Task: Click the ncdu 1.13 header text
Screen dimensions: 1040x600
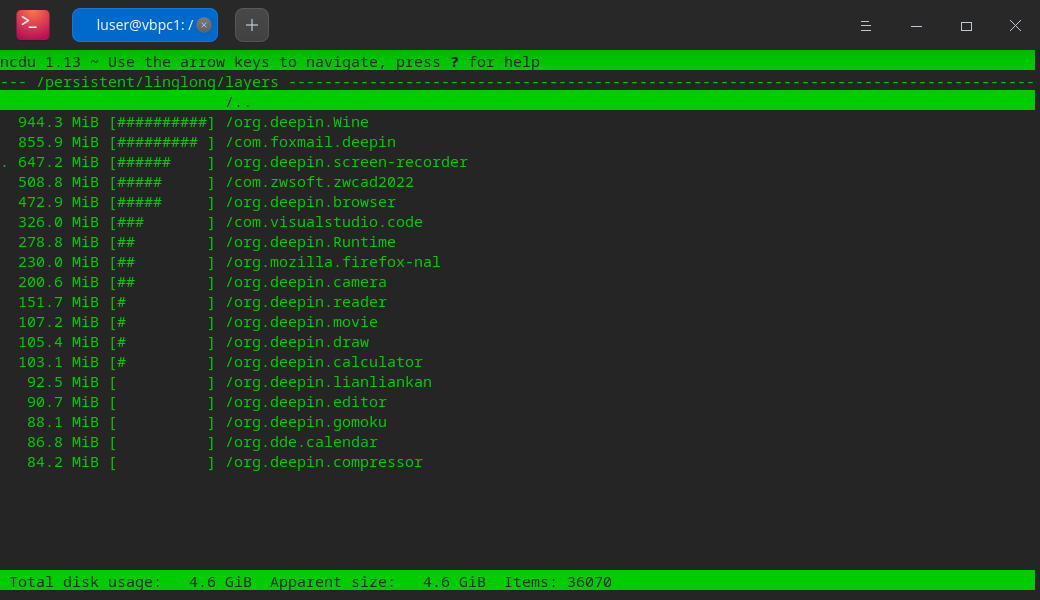Action: click(x=40, y=62)
